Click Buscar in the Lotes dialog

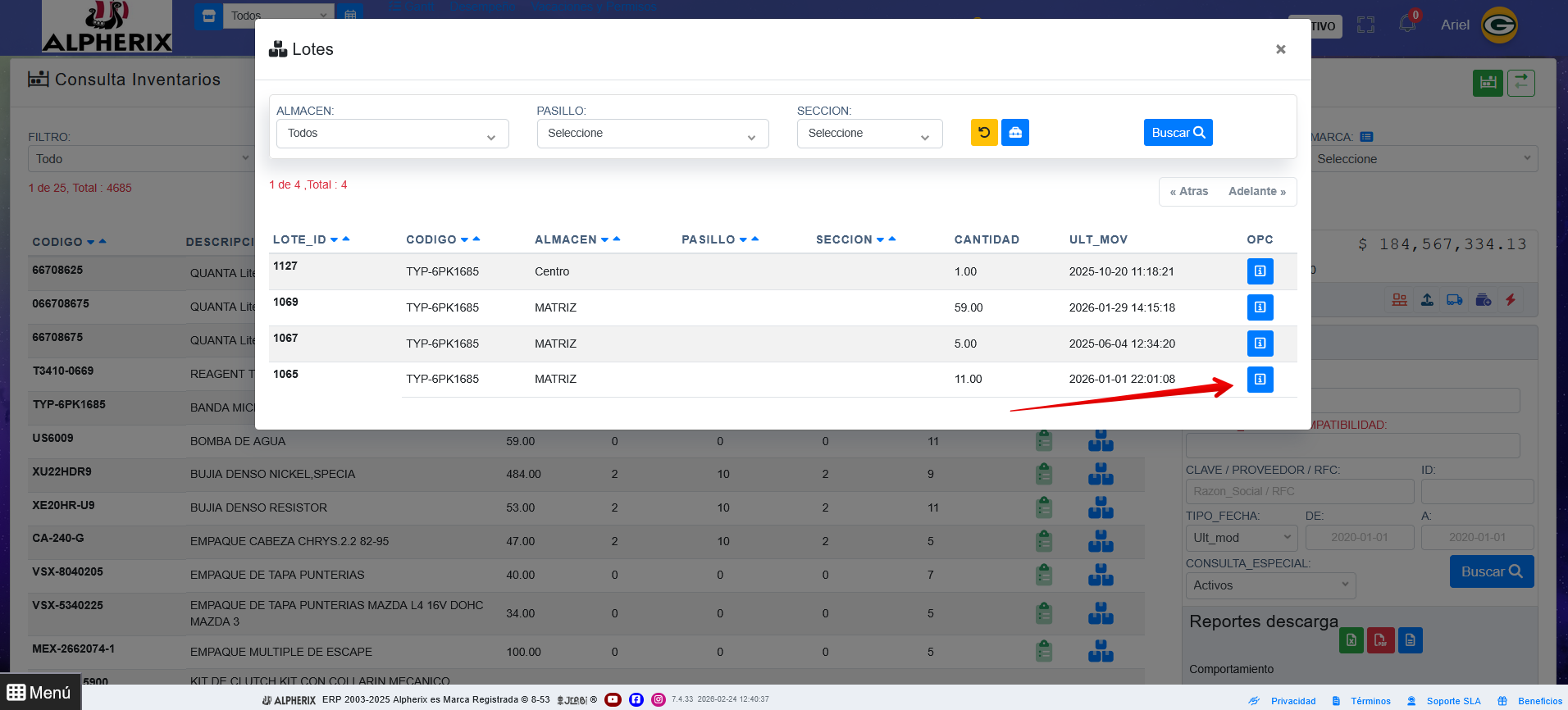1178,133
